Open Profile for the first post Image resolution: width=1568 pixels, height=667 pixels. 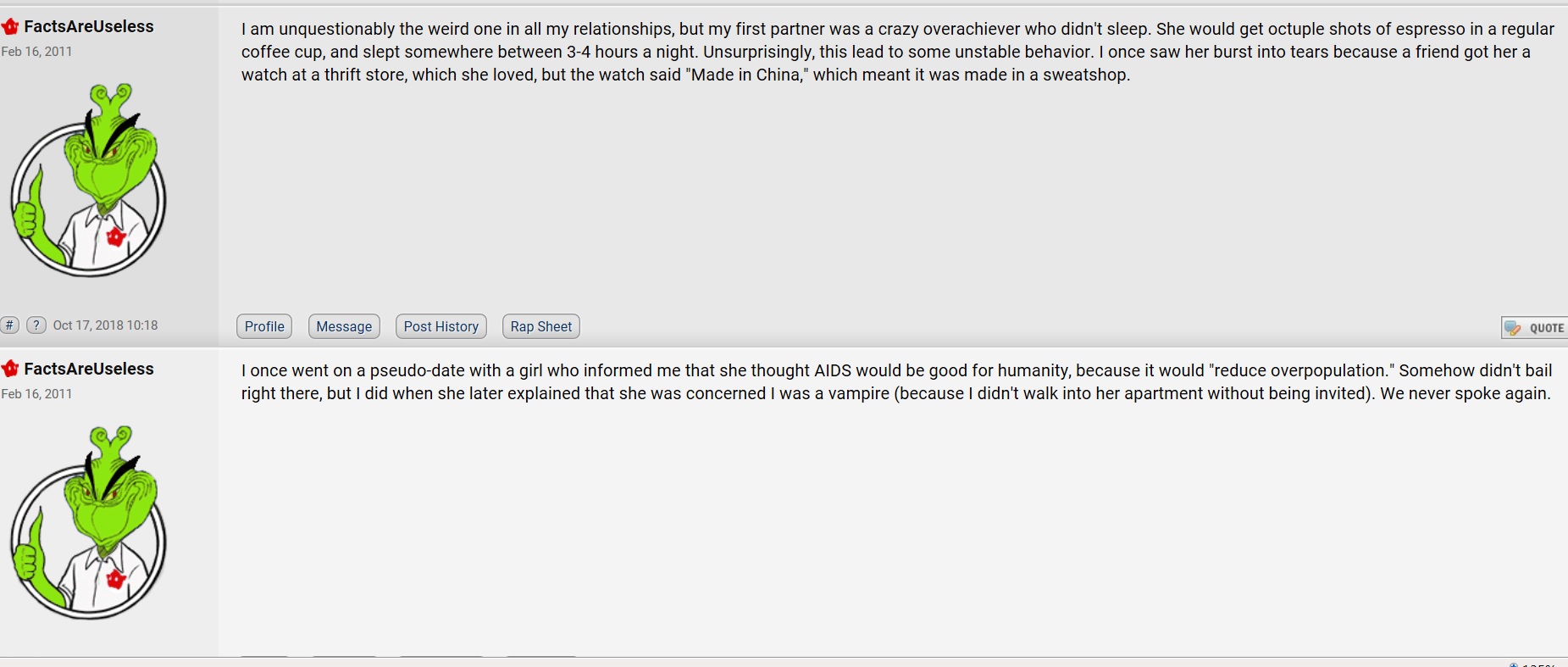tap(264, 326)
